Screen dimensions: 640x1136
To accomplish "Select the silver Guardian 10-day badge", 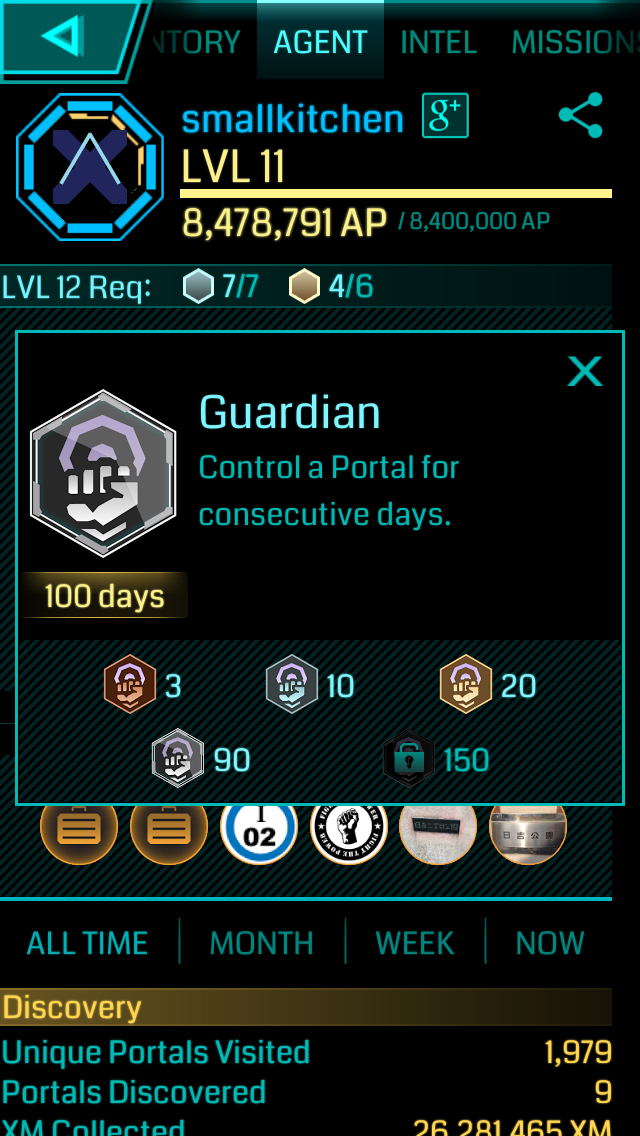I will [x=292, y=684].
